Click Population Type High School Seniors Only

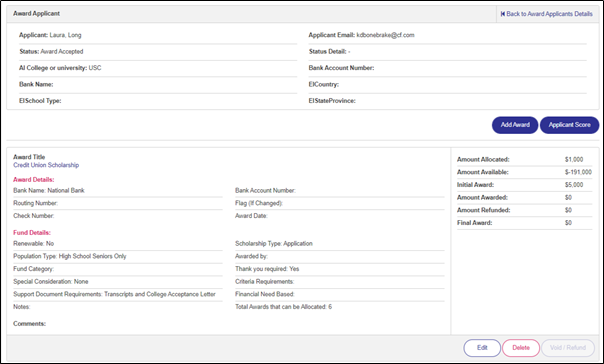pyautogui.click(x=70, y=256)
